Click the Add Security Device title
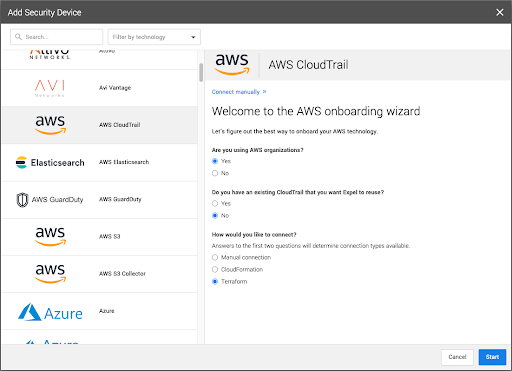The image size is (512, 371). (x=45, y=13)
